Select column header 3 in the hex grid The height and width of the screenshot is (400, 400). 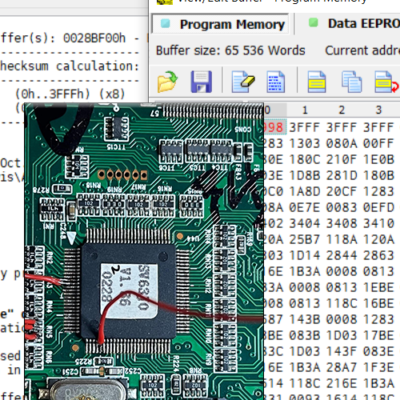click(x=379, y=110)
